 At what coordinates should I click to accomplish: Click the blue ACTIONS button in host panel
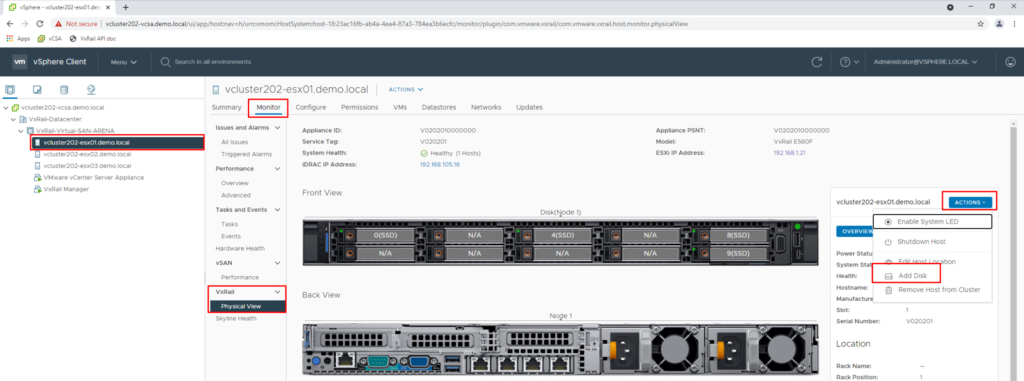(x=970, y=203)
